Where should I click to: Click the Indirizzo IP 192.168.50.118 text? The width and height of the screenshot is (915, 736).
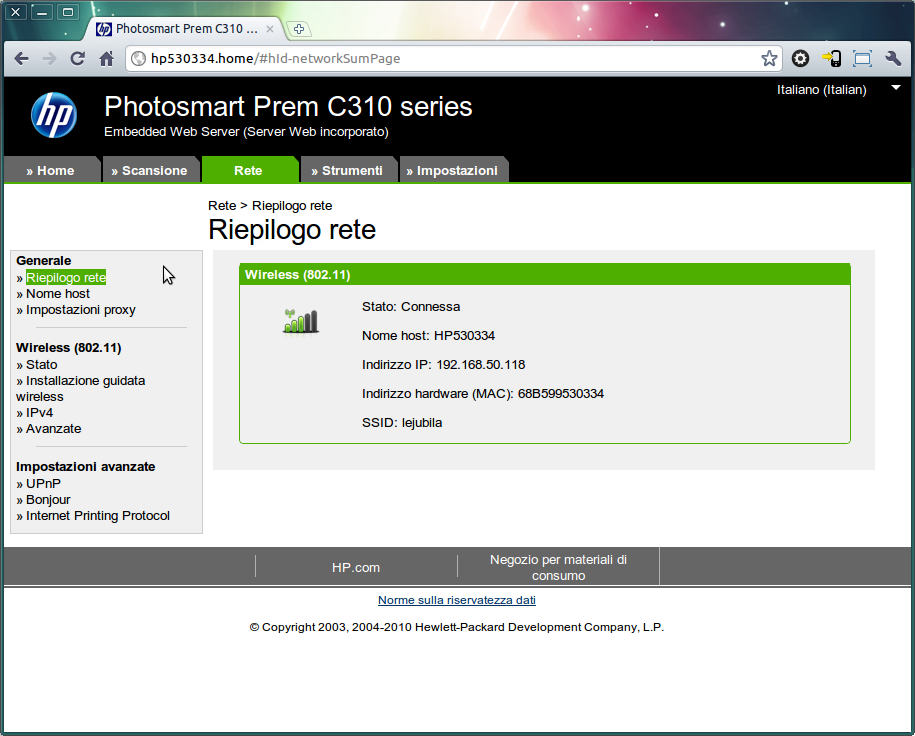[x=443, y=365]
